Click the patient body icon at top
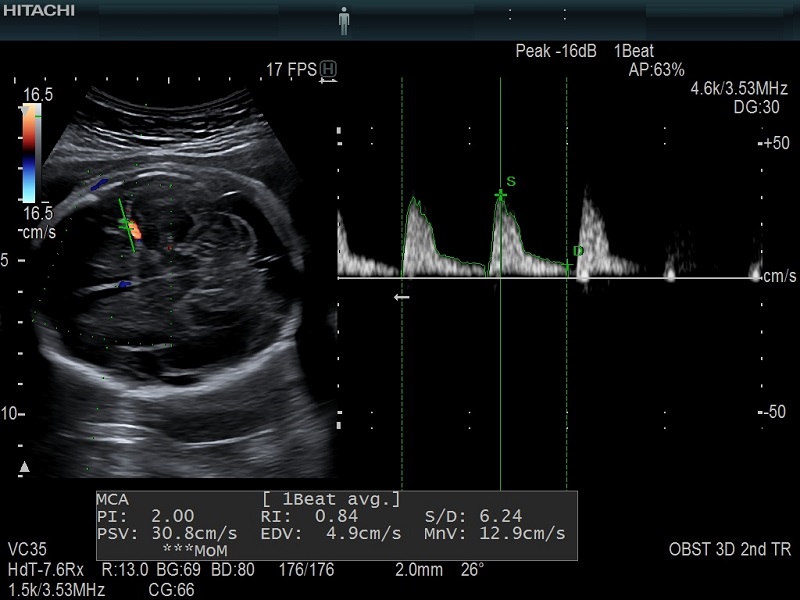800x600 pixels. 345,19
